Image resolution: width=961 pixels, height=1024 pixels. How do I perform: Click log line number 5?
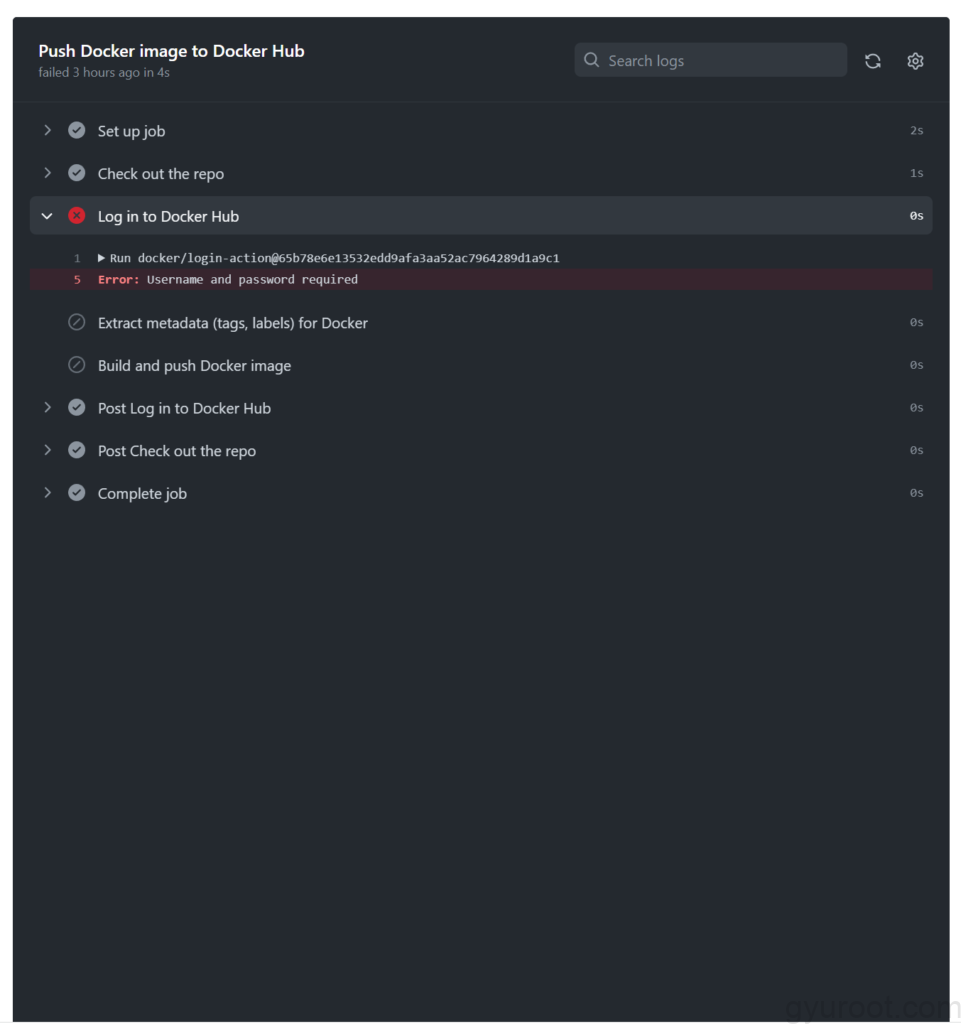tap(77, 280)
